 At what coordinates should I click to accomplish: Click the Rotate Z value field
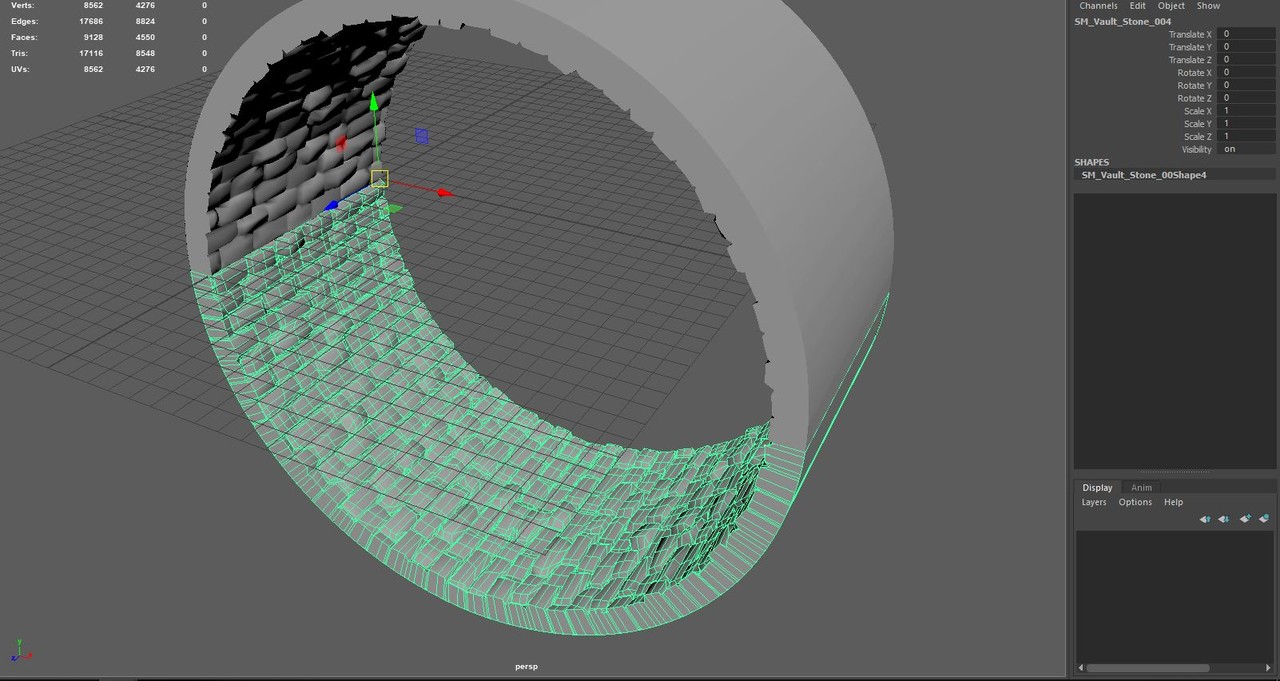pos(1245,98)
